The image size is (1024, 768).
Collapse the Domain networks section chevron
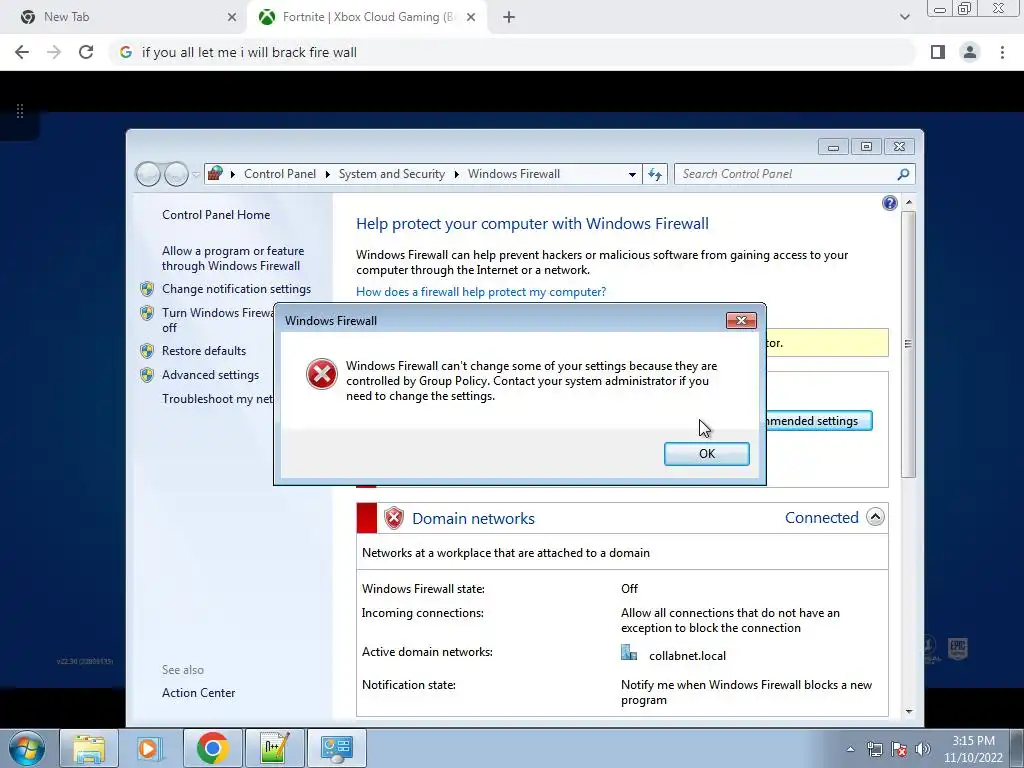(875, 517)
